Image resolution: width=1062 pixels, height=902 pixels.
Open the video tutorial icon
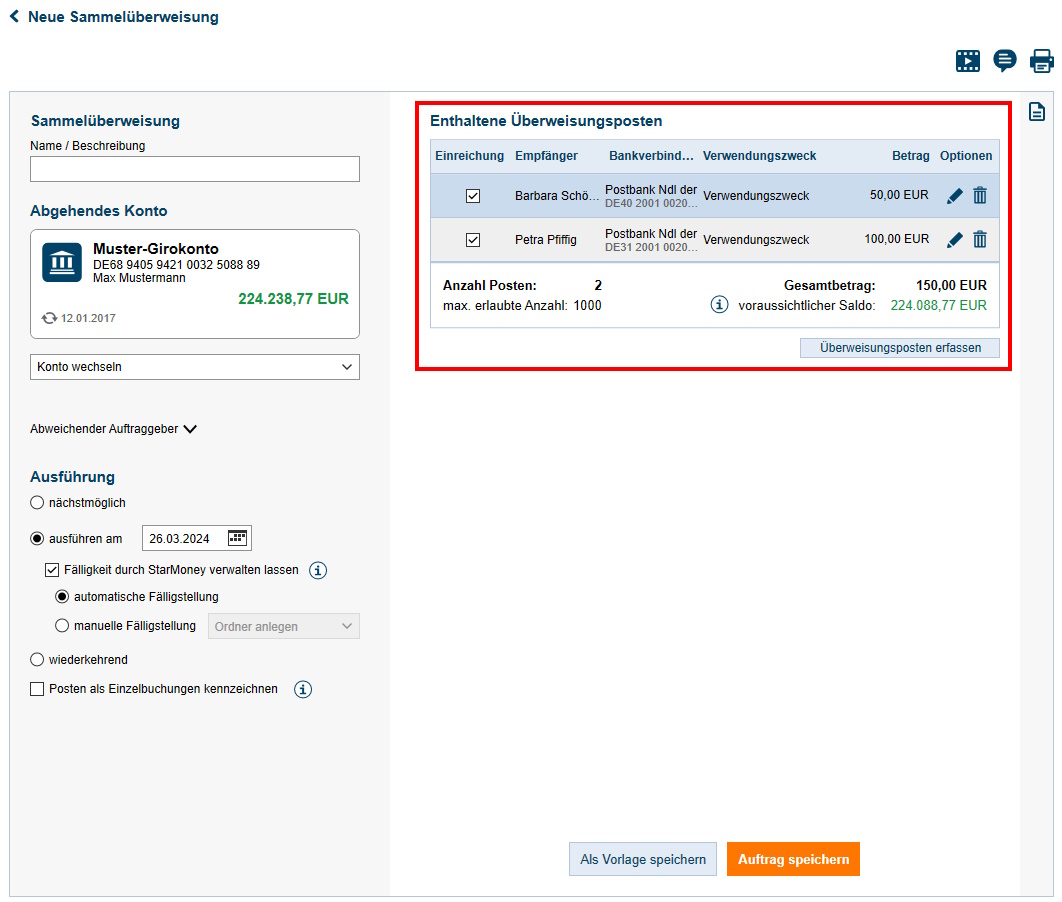968,61
